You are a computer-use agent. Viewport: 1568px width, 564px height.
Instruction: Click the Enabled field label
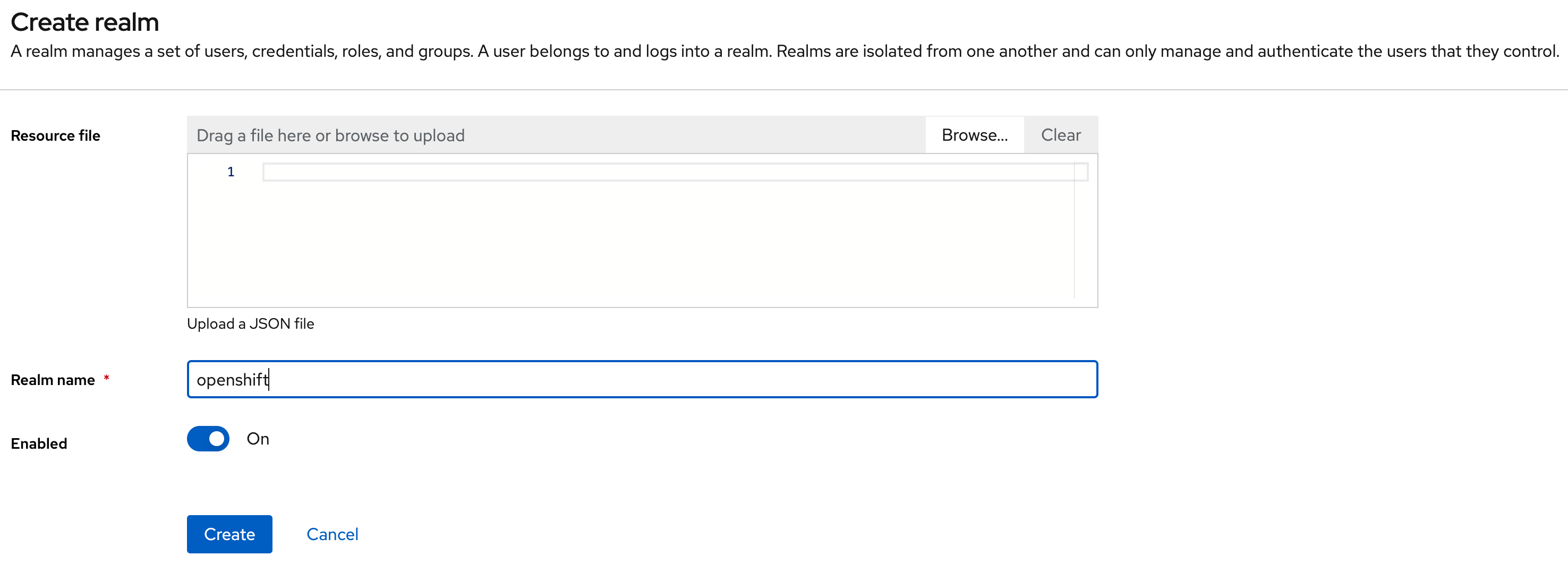pyautogui.click(x=38, y=443)
